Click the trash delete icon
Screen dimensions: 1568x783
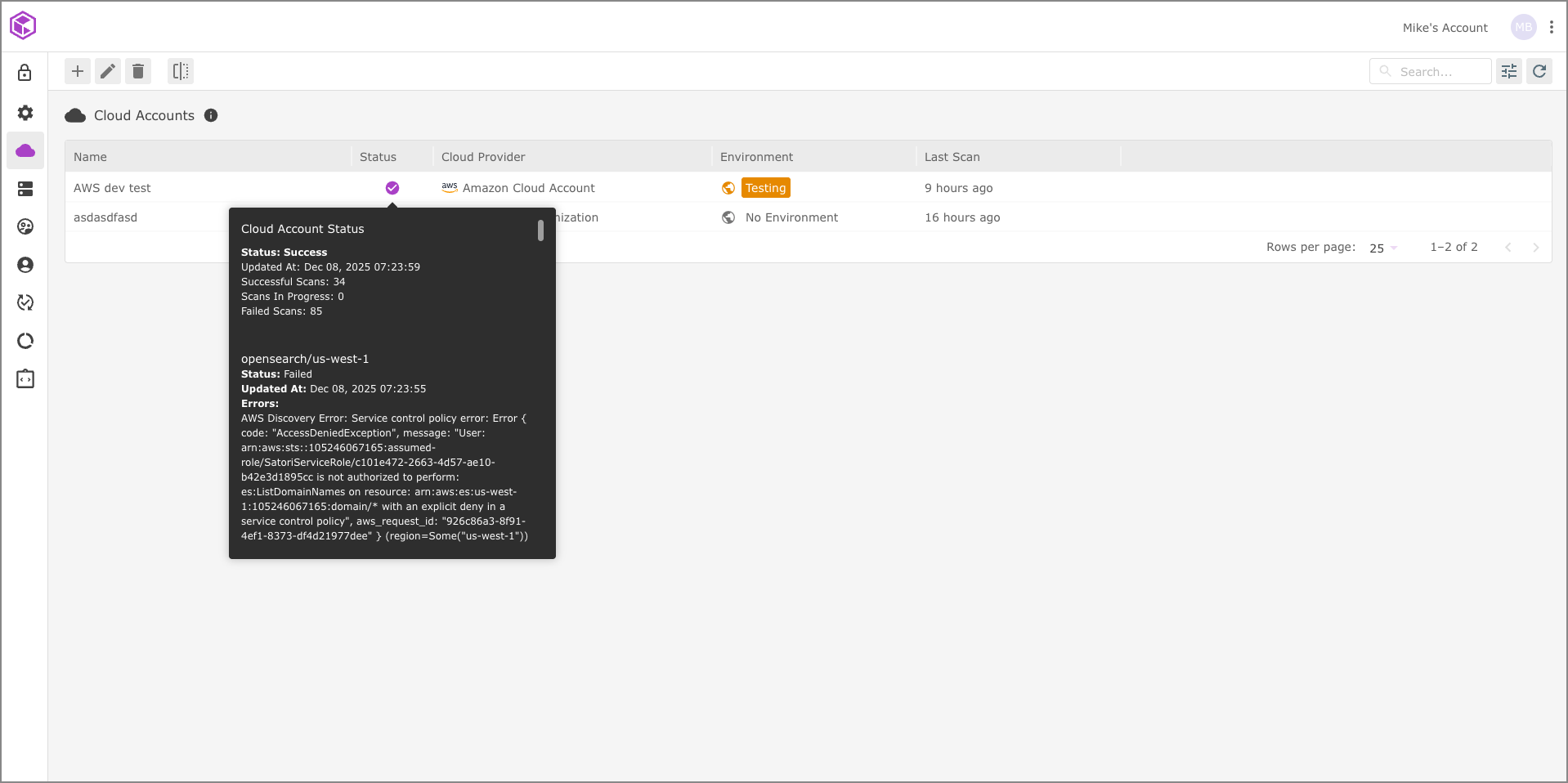point(138,71)
